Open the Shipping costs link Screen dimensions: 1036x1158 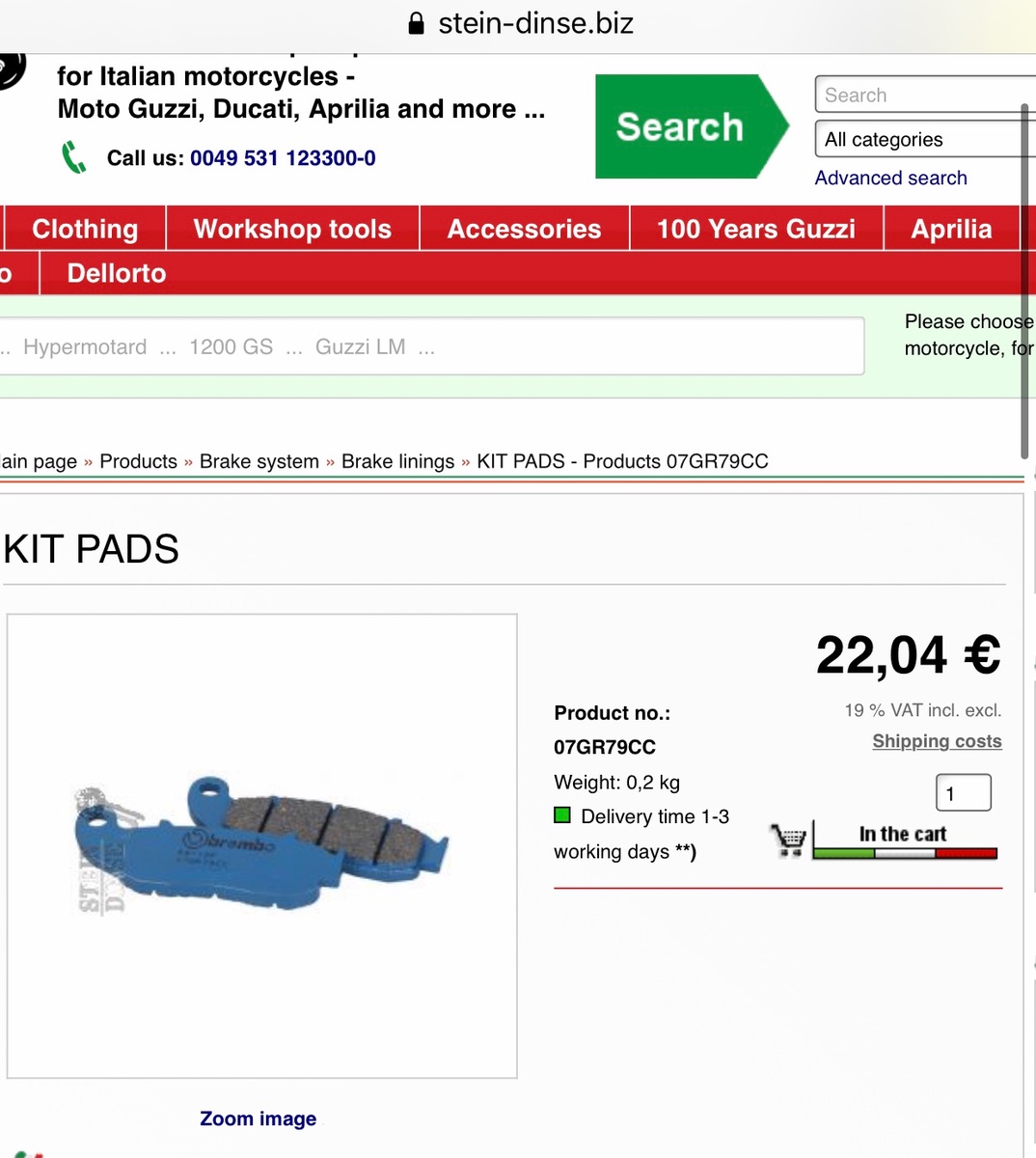click(937, 741)
